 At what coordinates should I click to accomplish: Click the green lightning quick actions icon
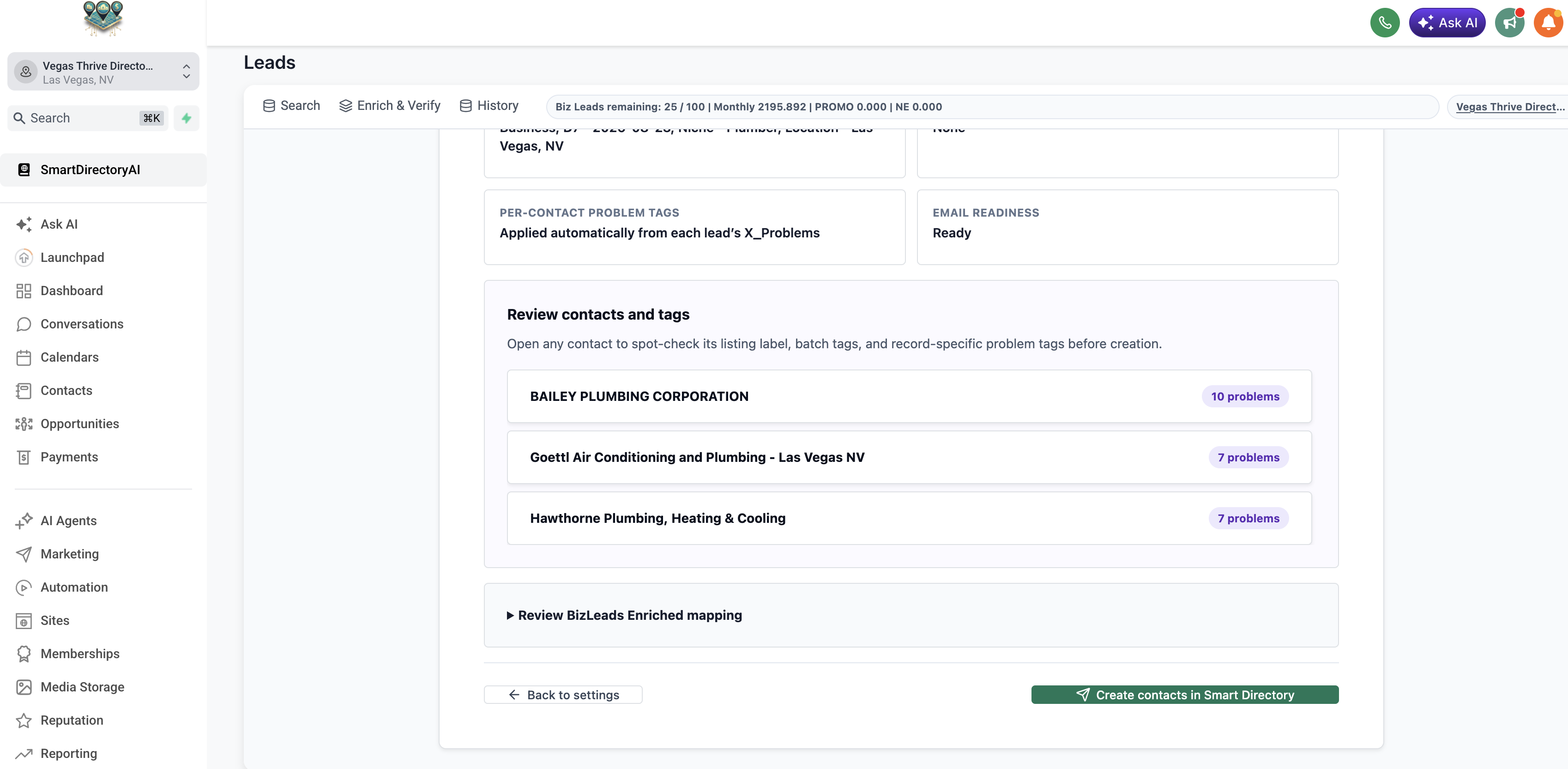point(186,118)
